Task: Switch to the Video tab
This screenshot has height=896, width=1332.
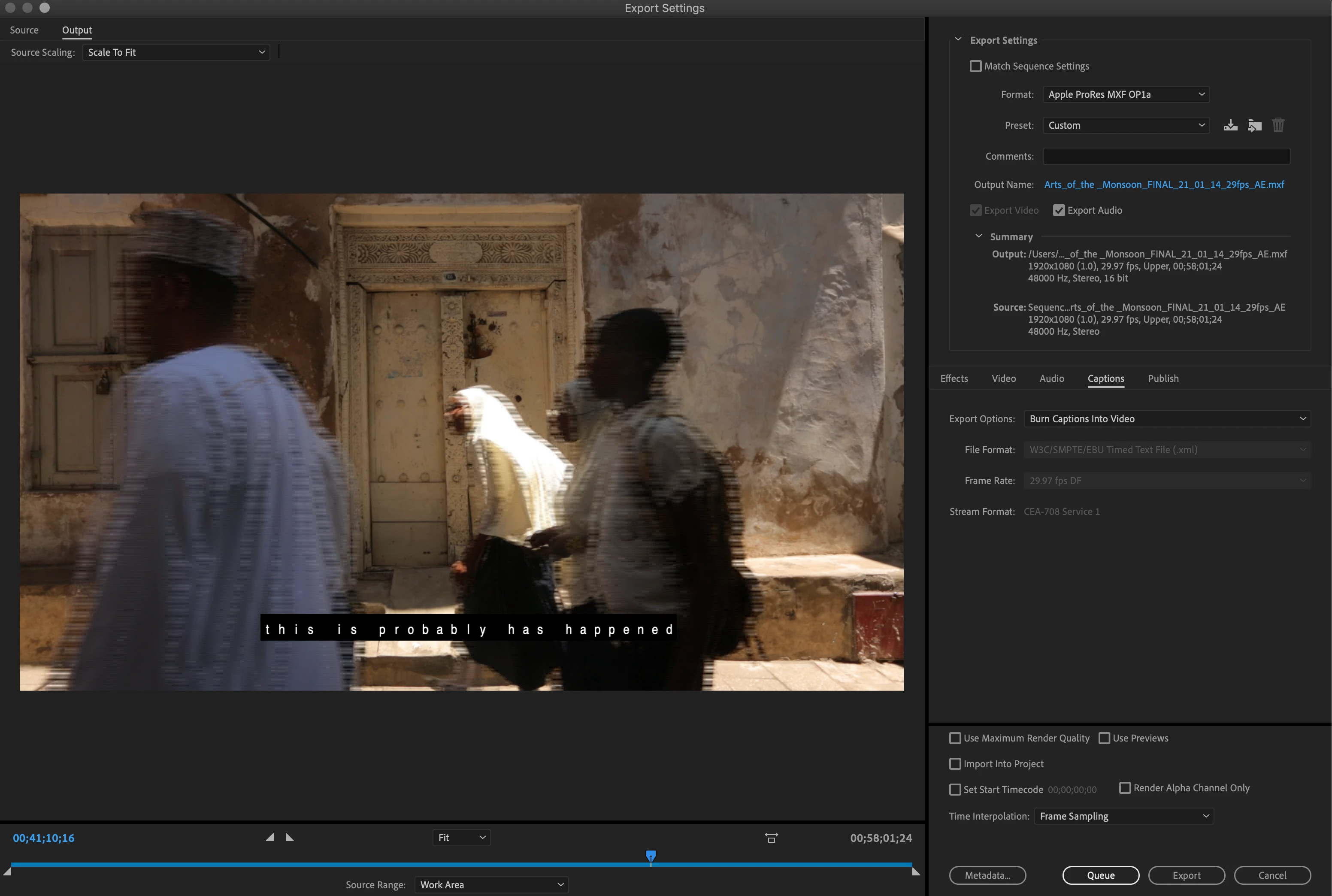Action: [1003, 378]
